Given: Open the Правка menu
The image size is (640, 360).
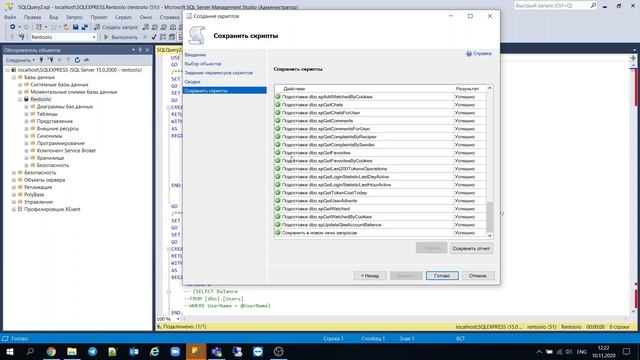Looking at the screenshot, I should [x=32, y=17].
